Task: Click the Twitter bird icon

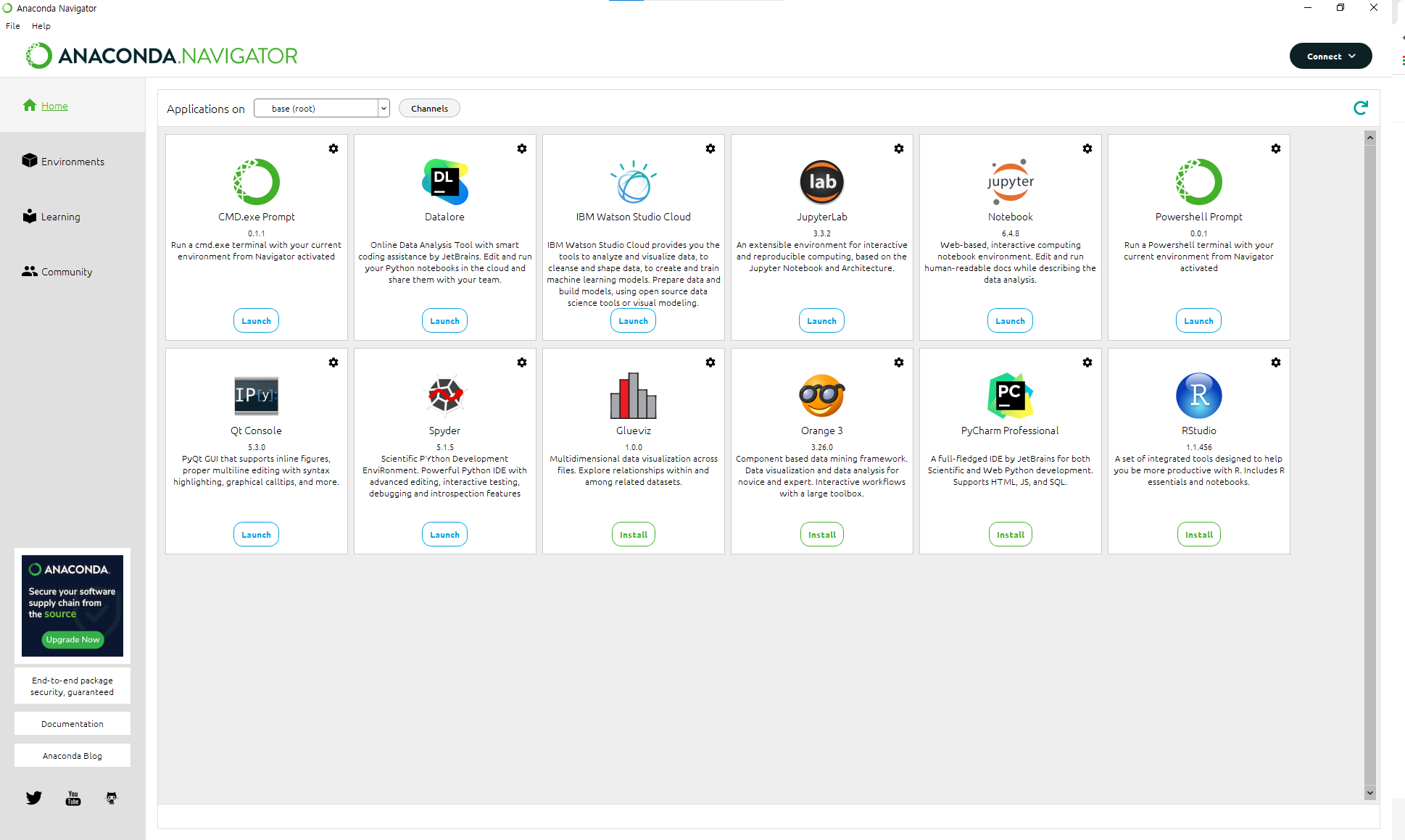Action: point(34,798)
